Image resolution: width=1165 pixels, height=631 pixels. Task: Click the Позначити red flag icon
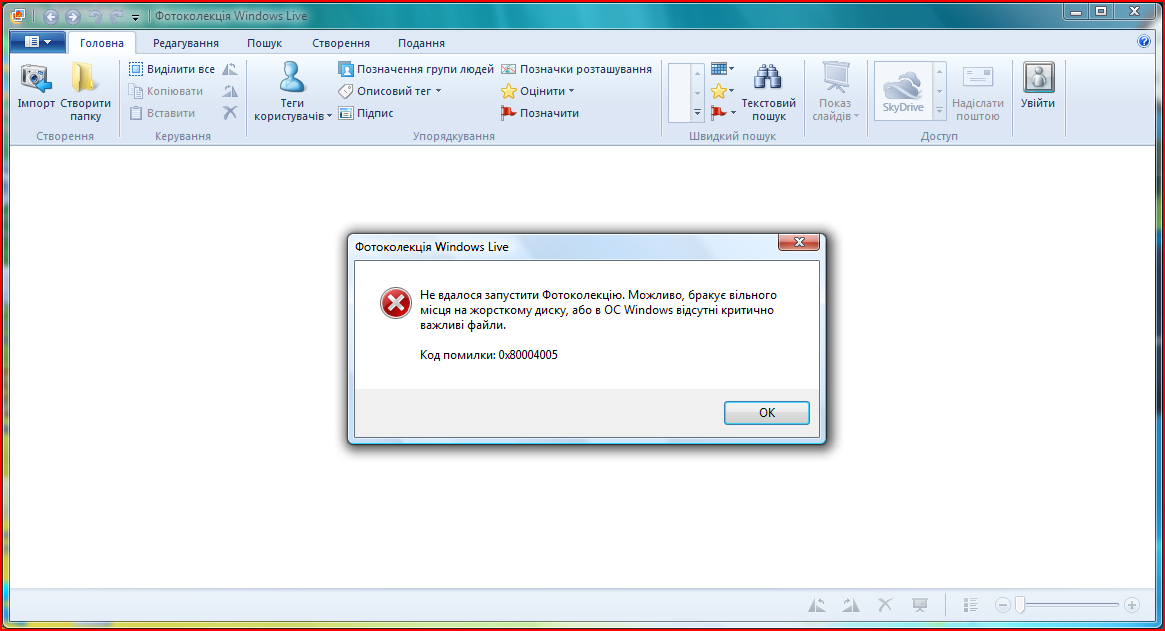[x=508, y=113]
